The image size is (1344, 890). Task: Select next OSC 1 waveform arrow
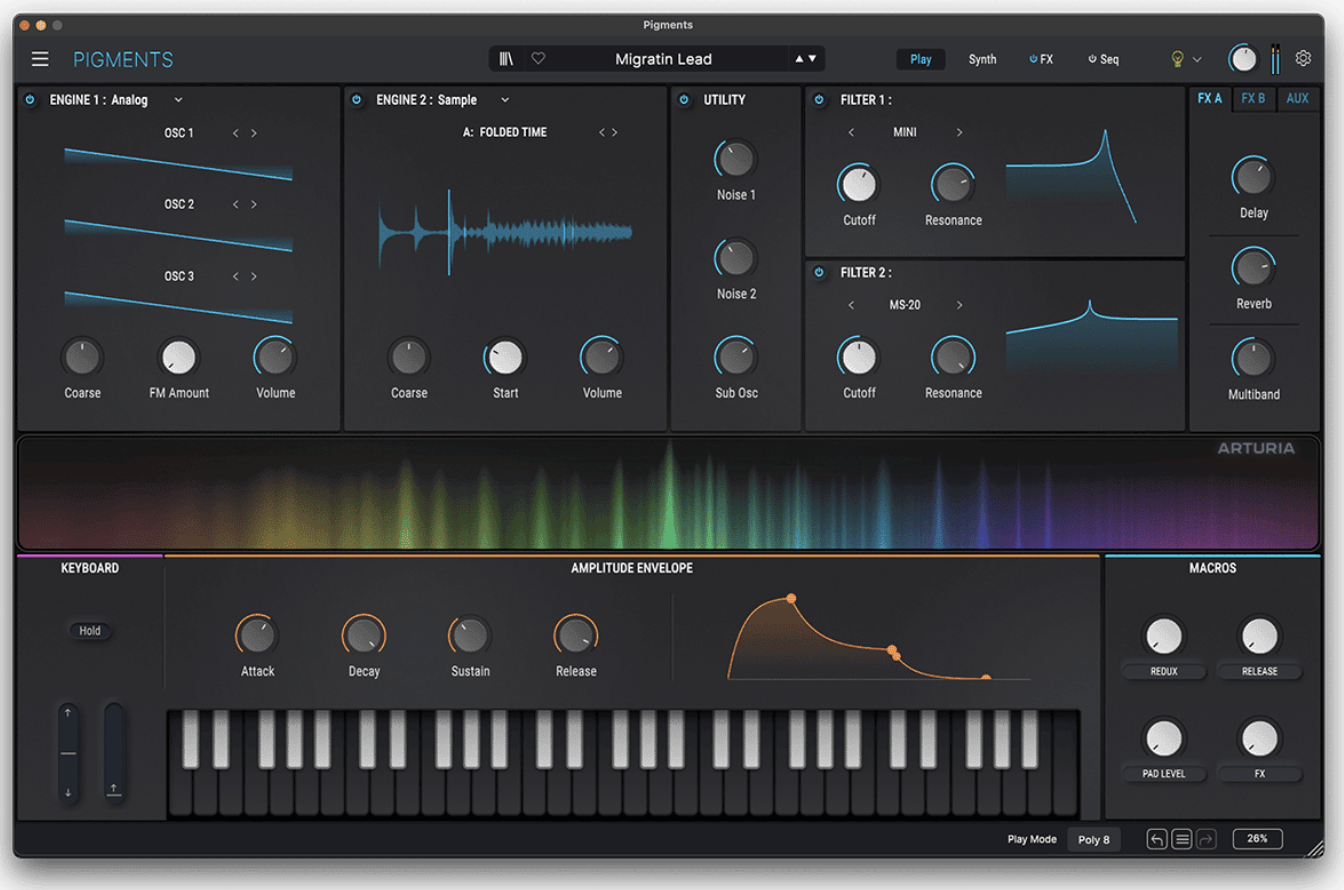(254, 133)
